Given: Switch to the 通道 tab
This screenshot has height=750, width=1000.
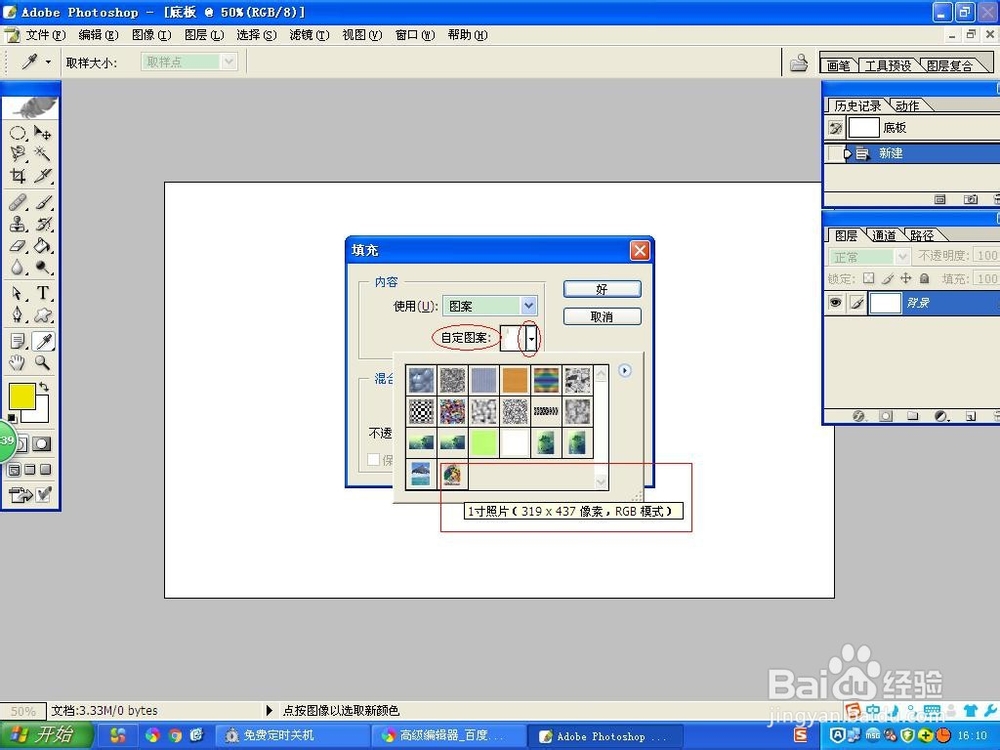Looking at the screenshot, I should pyautogui.click(x=883, y=235).
